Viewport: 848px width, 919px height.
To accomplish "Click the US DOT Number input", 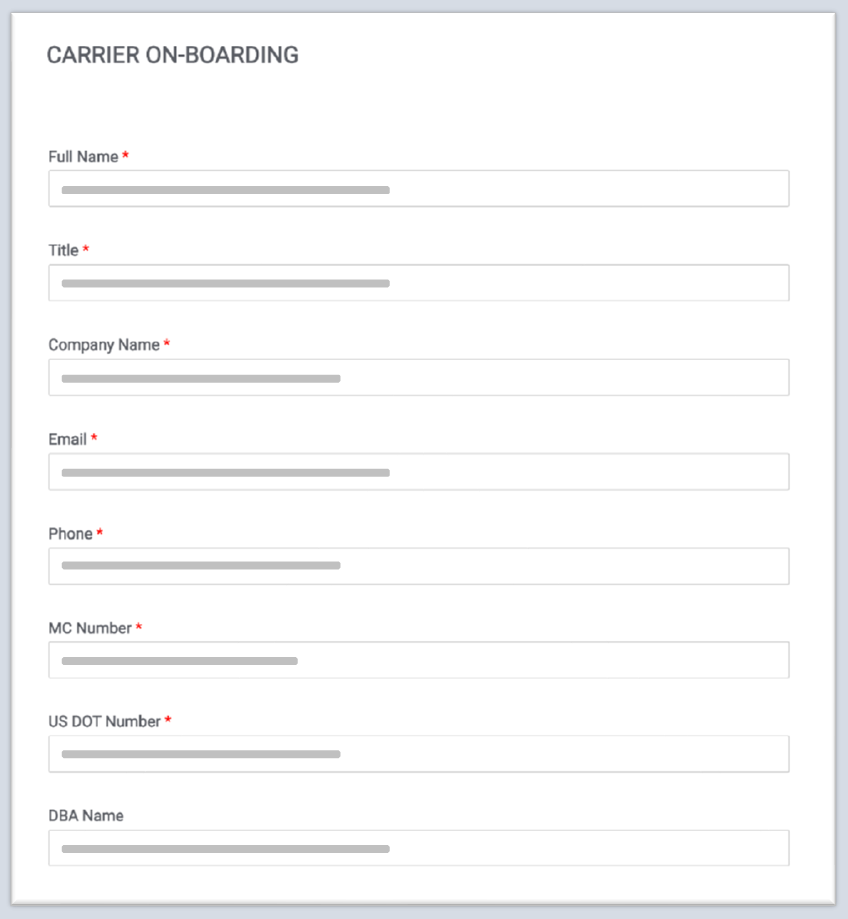I will click(418, 754).
